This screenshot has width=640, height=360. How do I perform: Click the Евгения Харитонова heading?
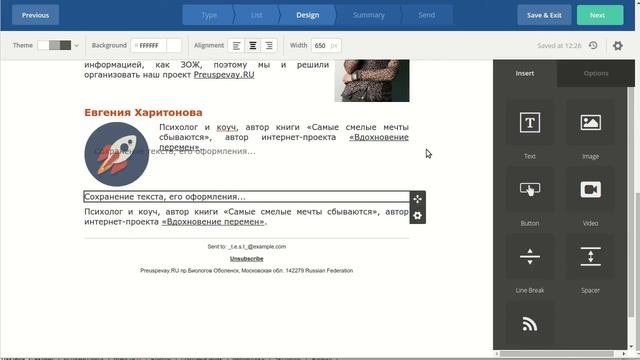click(x=143, y=112)
